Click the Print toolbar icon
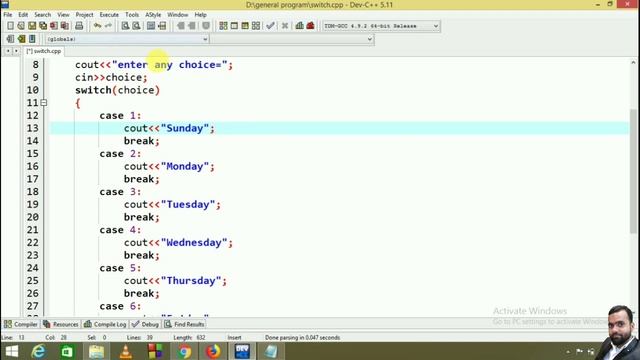This screenshot has width=640, height=360. (x=79, y=26)
